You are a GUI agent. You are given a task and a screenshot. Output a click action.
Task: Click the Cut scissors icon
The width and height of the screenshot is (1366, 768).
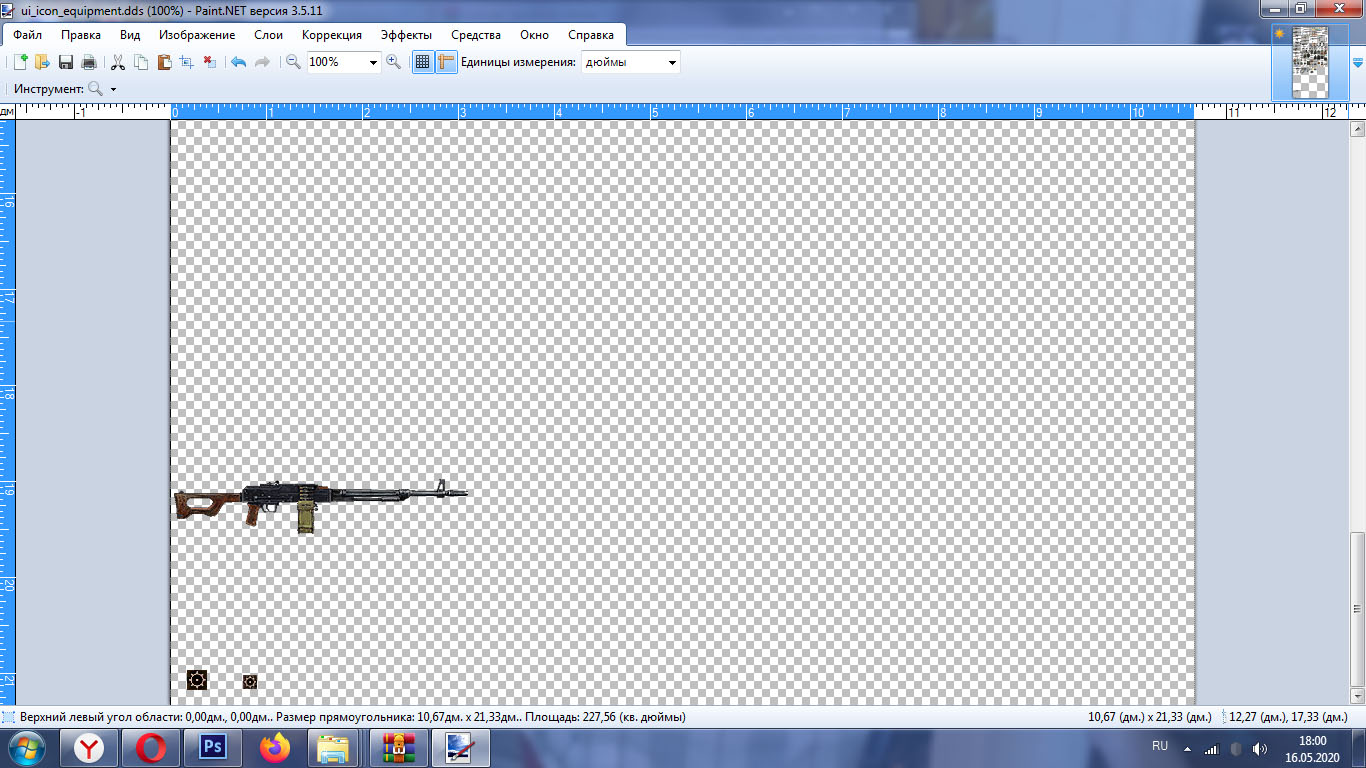(x=118, y=62)
